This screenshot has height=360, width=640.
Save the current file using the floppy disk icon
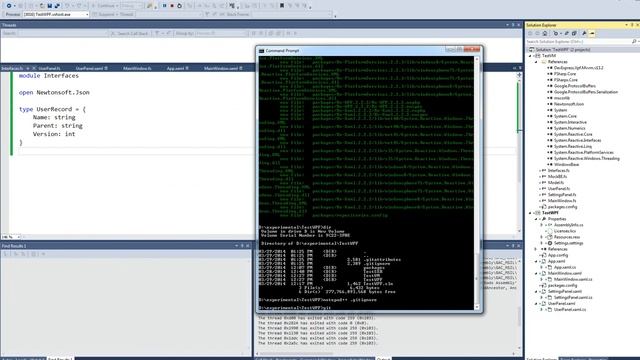pos(50,6)
